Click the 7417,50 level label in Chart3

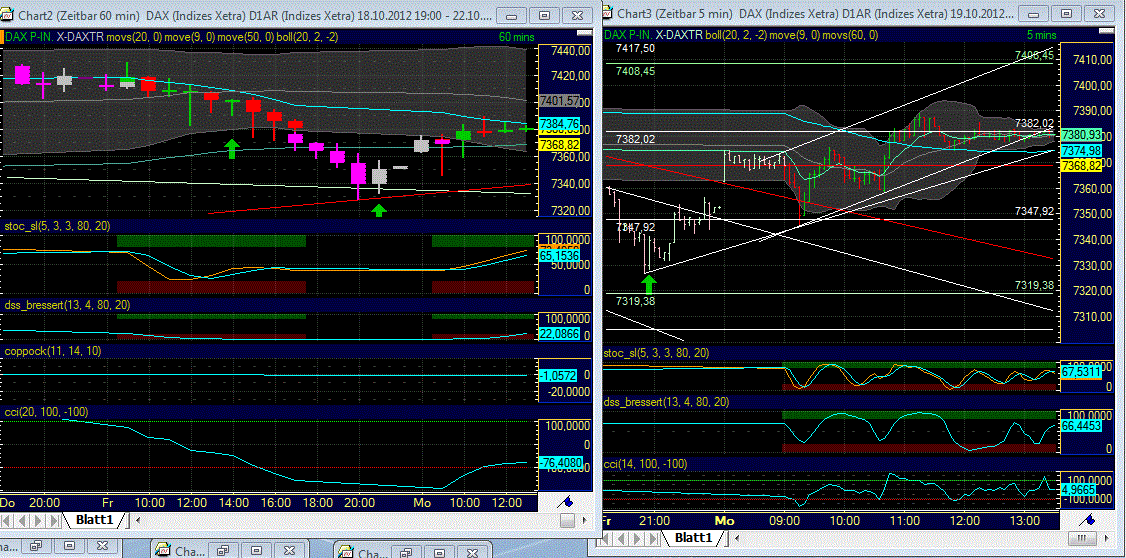click(636, 47)
